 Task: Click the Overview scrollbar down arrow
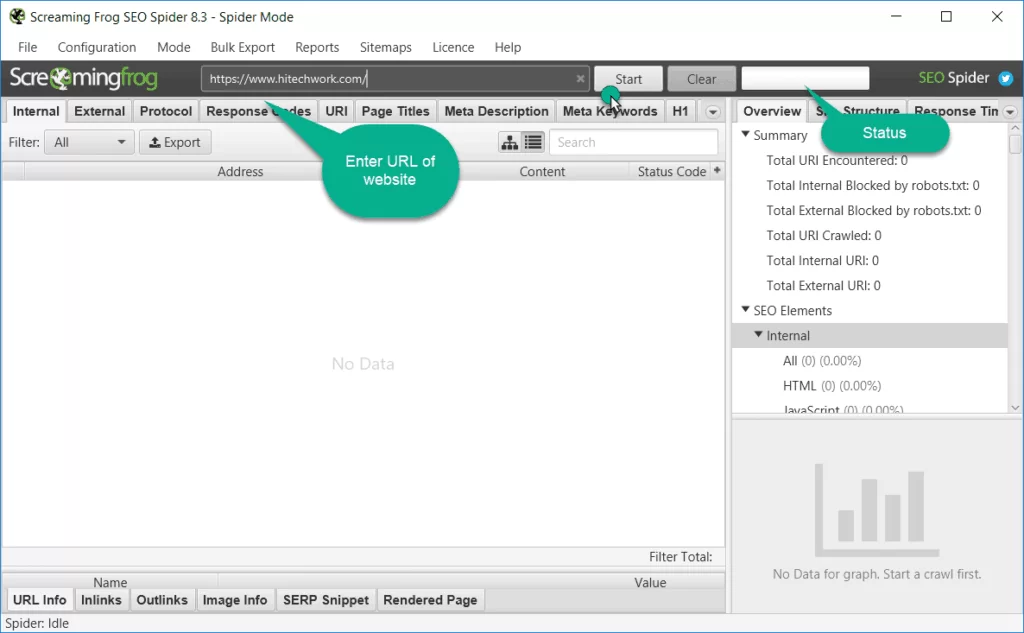[x=1014, y=408]
